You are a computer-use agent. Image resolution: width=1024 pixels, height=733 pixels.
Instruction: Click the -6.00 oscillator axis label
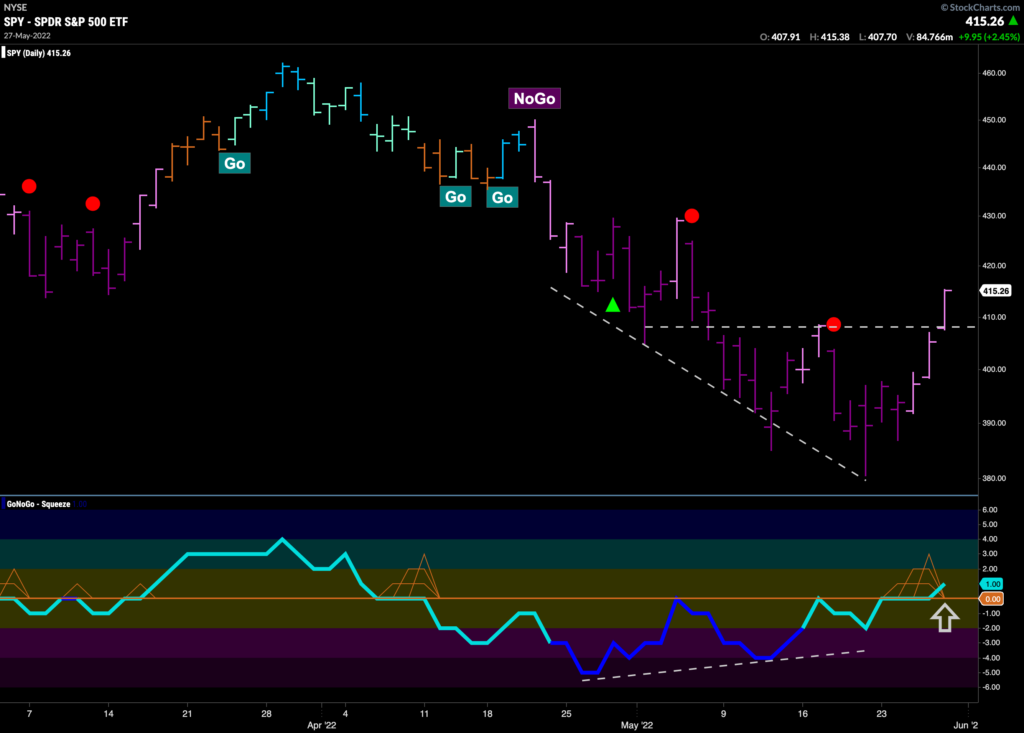989,687
